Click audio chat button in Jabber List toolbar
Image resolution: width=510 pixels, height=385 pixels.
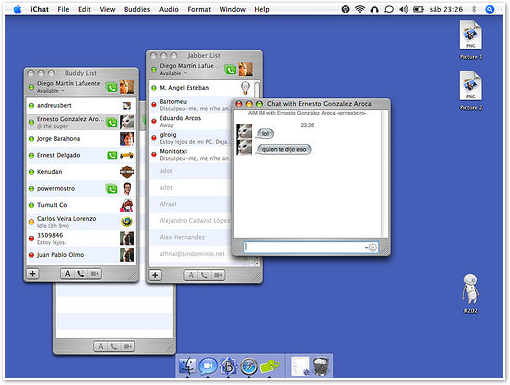[x=204, y=275]
